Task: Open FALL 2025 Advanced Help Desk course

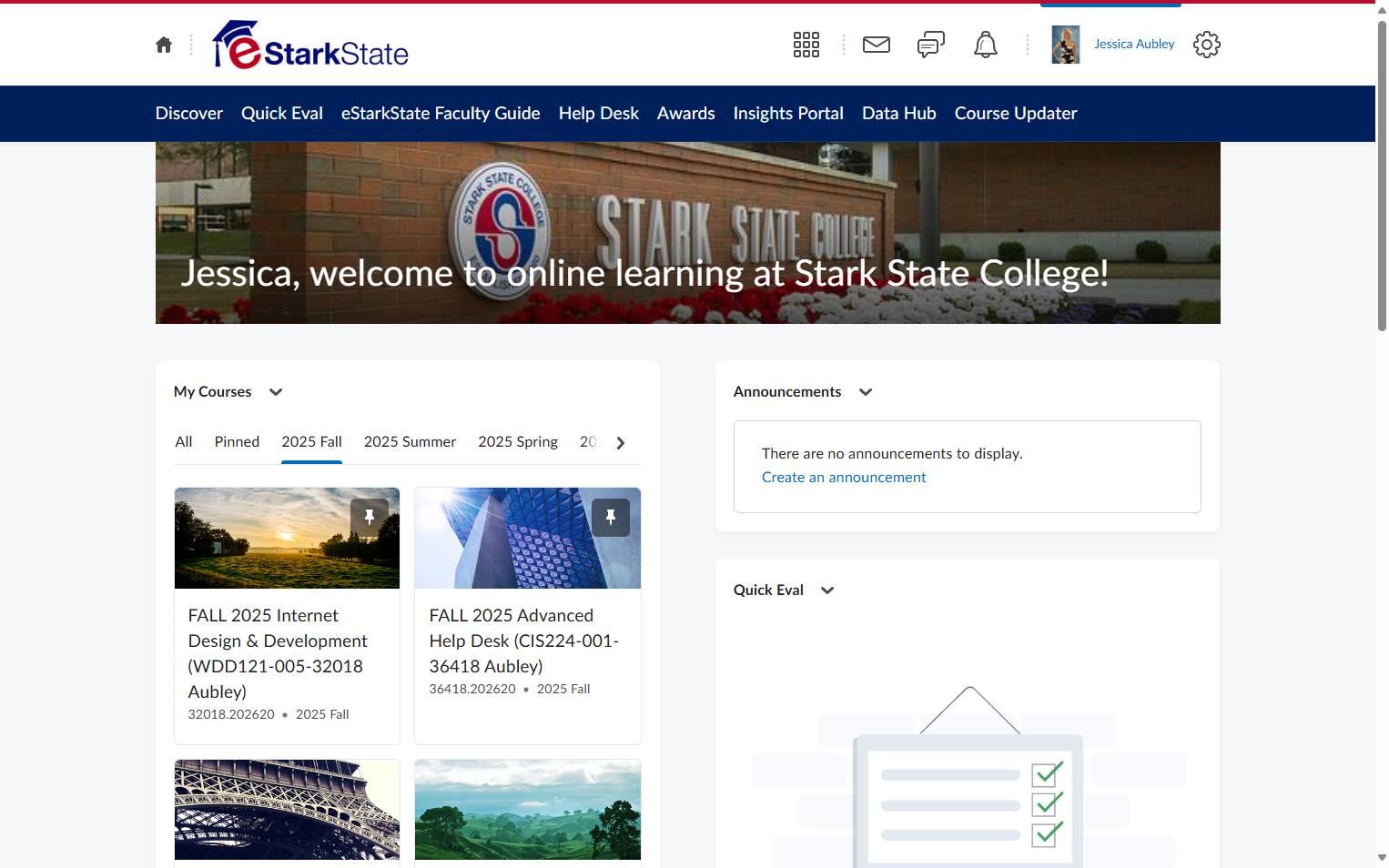Action: tap(523, 641)
